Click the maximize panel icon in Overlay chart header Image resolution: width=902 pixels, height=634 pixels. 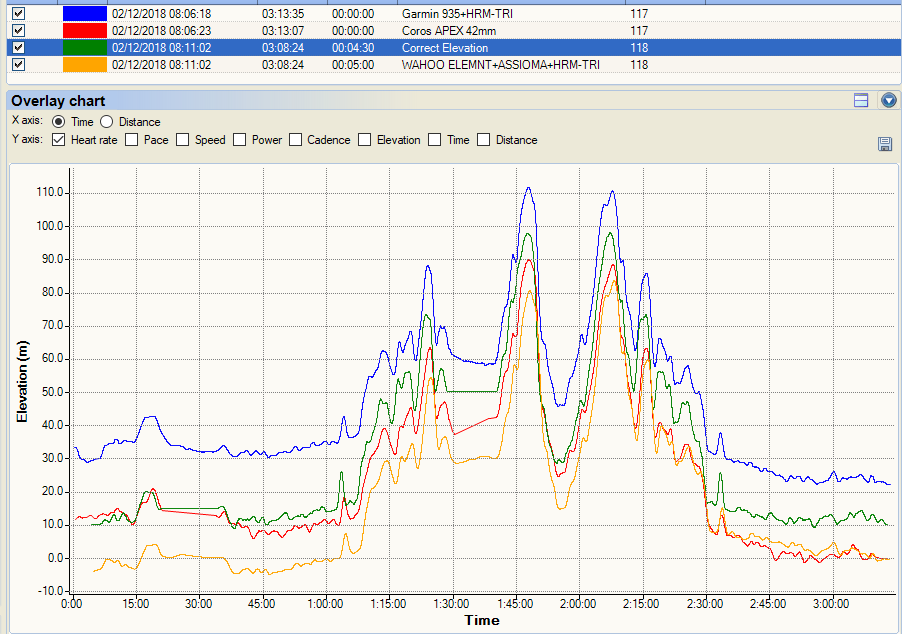[860, 100]
